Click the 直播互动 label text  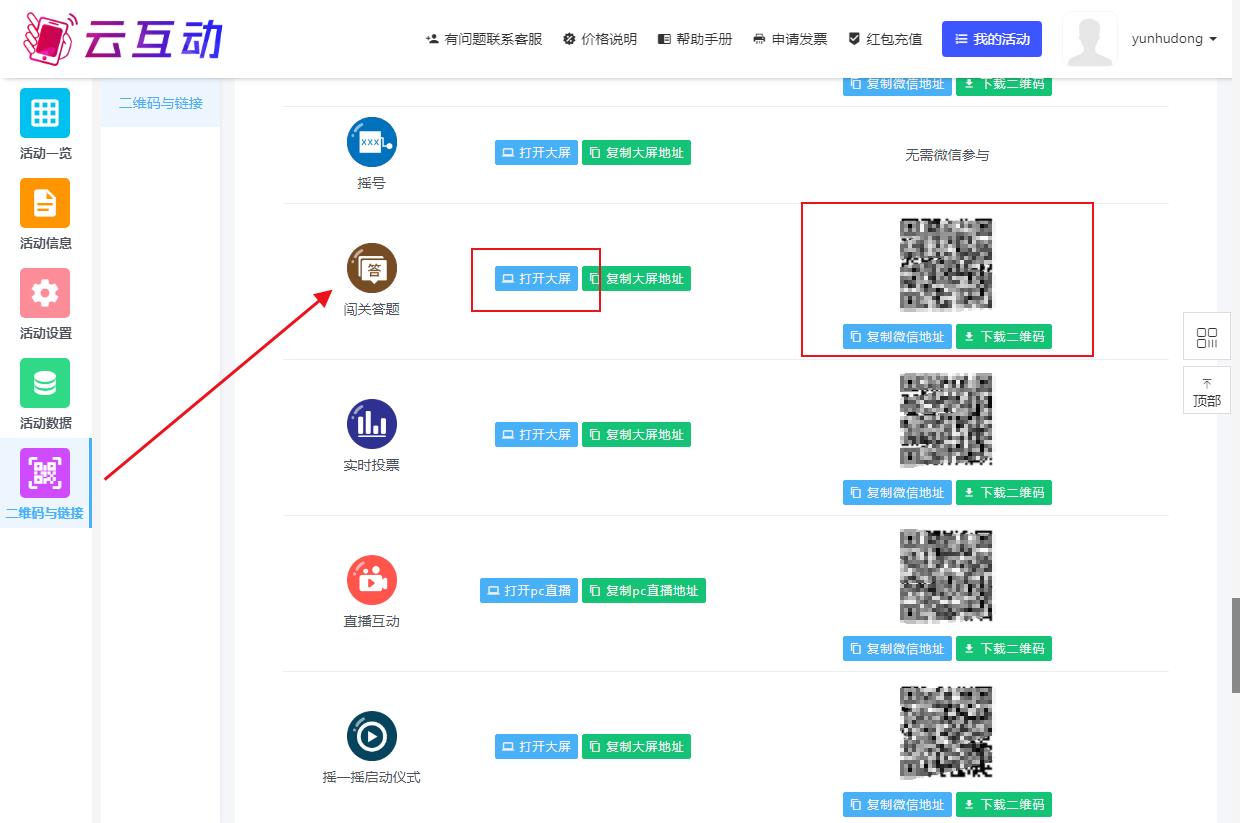pos(372,621)
